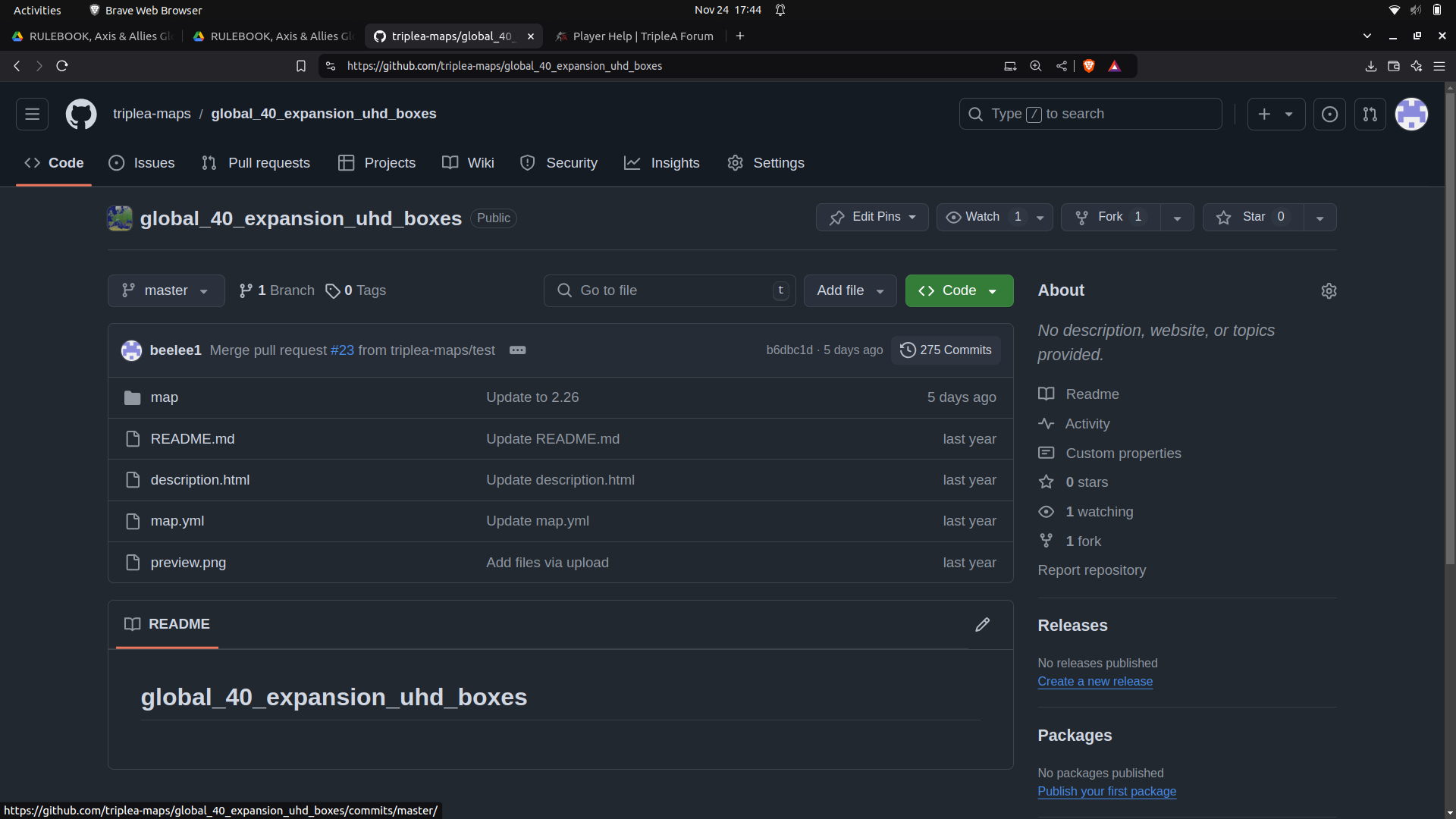The height and width of the screenshot is (819, 1456).
Task: Open the Projects tab
Action: tap(377, 163)
